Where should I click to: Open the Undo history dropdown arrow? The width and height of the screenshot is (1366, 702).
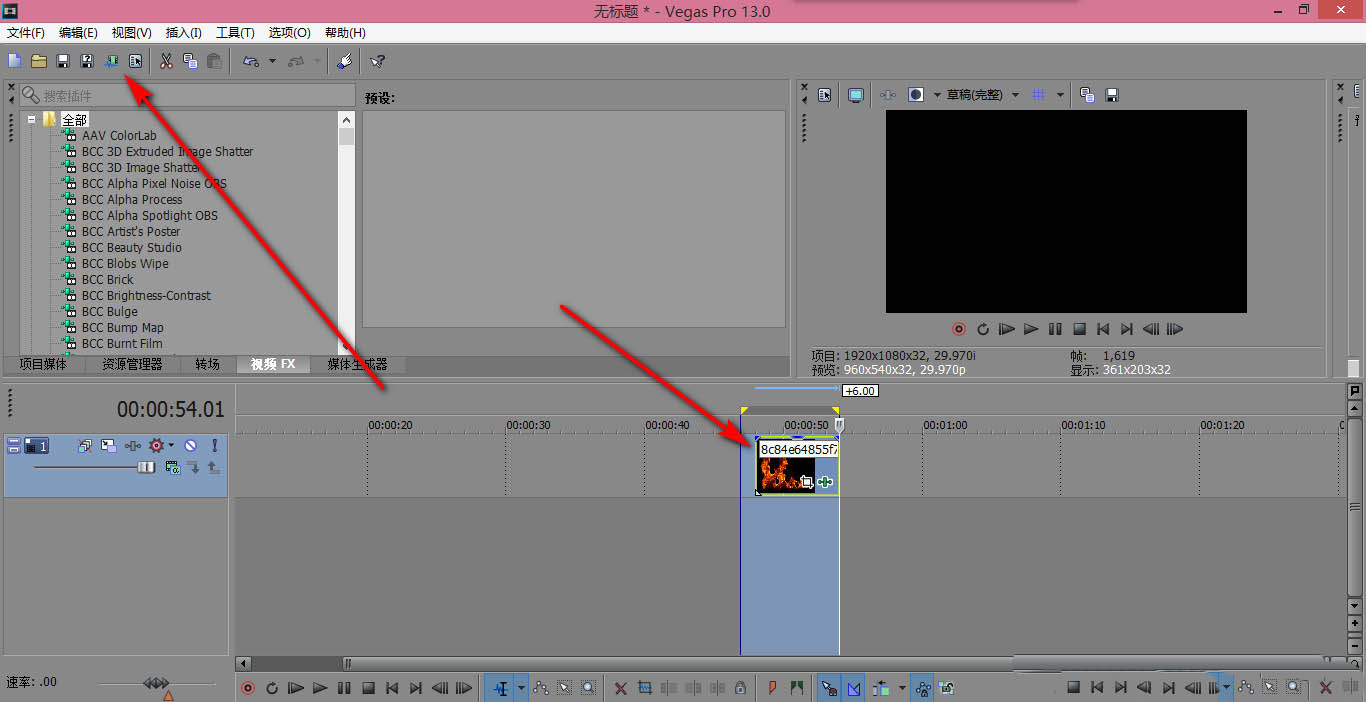(x=272, y=62)
